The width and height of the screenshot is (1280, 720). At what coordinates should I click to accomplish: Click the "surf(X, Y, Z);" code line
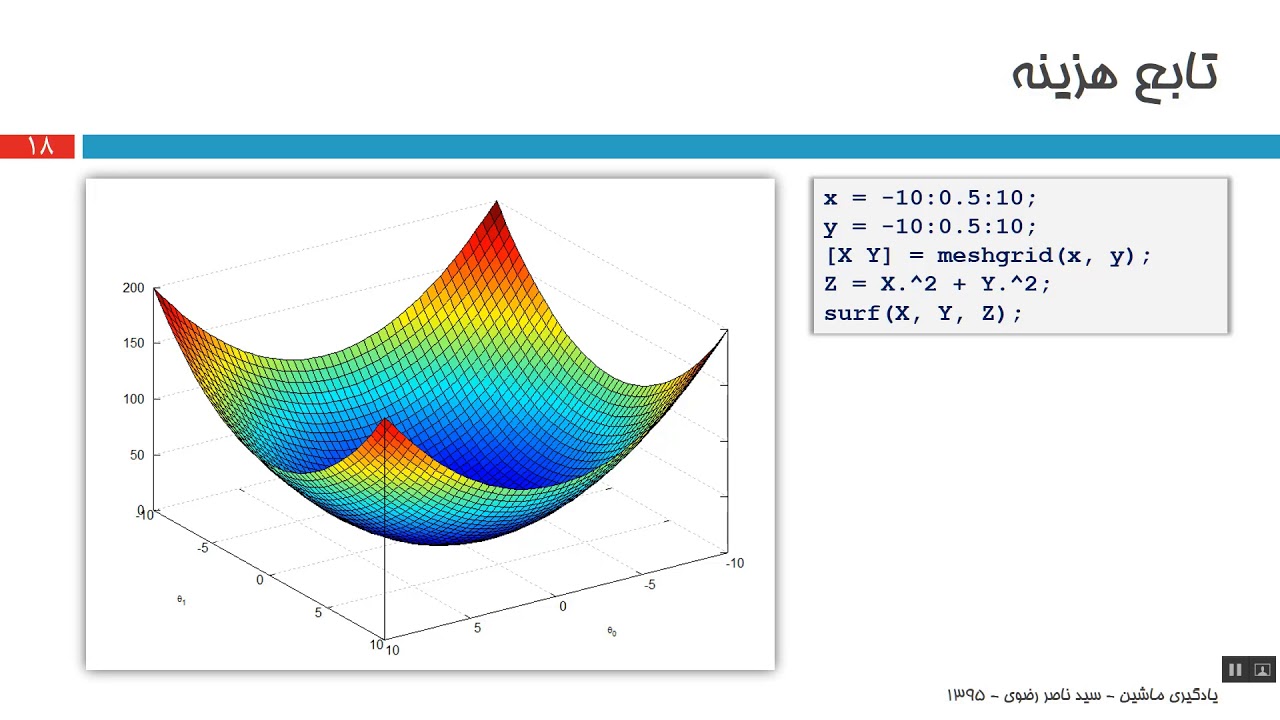923,313
